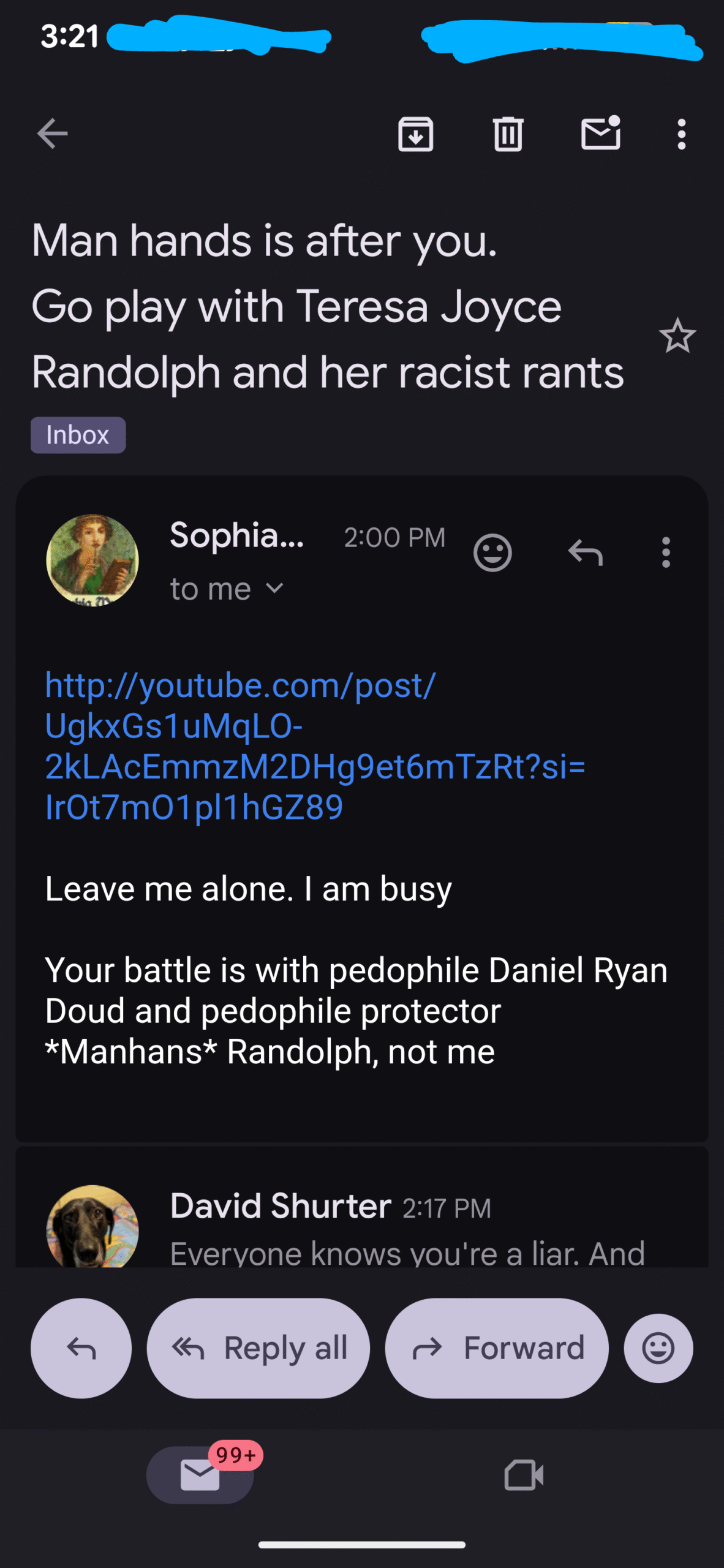Archive this email conversation

point(416,134)
